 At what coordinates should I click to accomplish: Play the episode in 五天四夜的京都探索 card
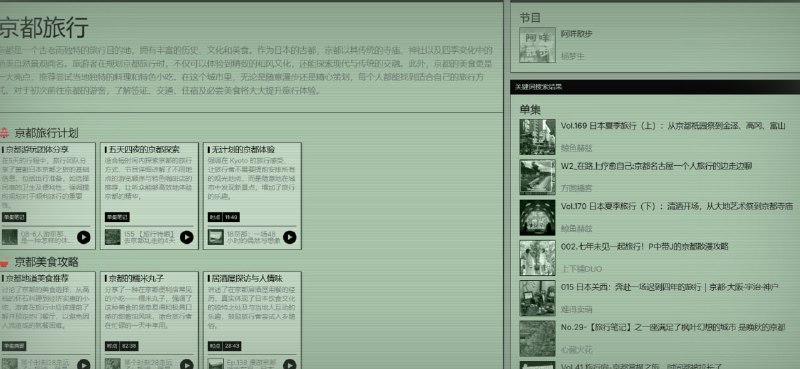(x=187, y=237)
